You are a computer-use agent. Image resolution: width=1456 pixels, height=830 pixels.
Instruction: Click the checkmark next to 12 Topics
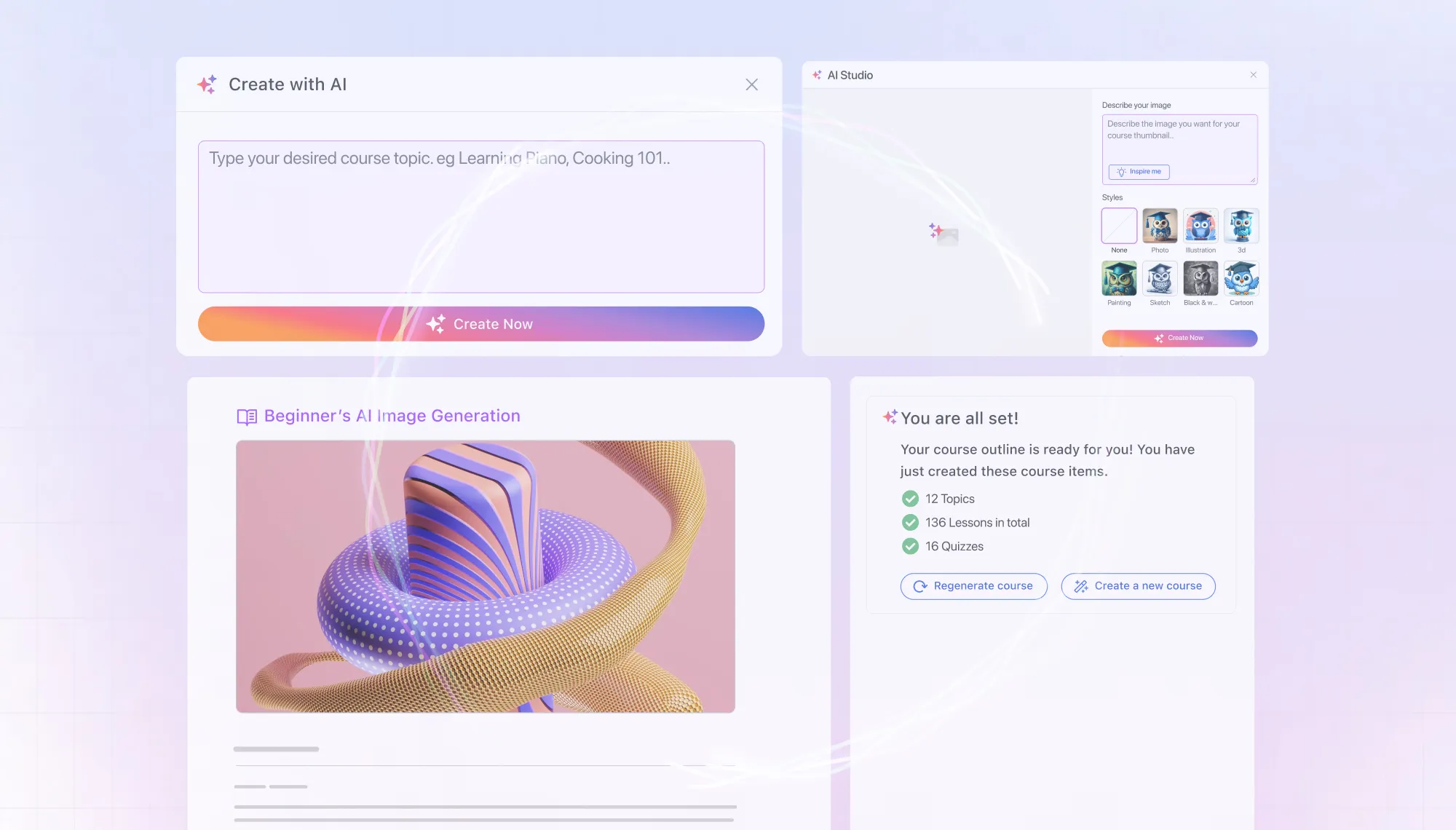(910, 499)
